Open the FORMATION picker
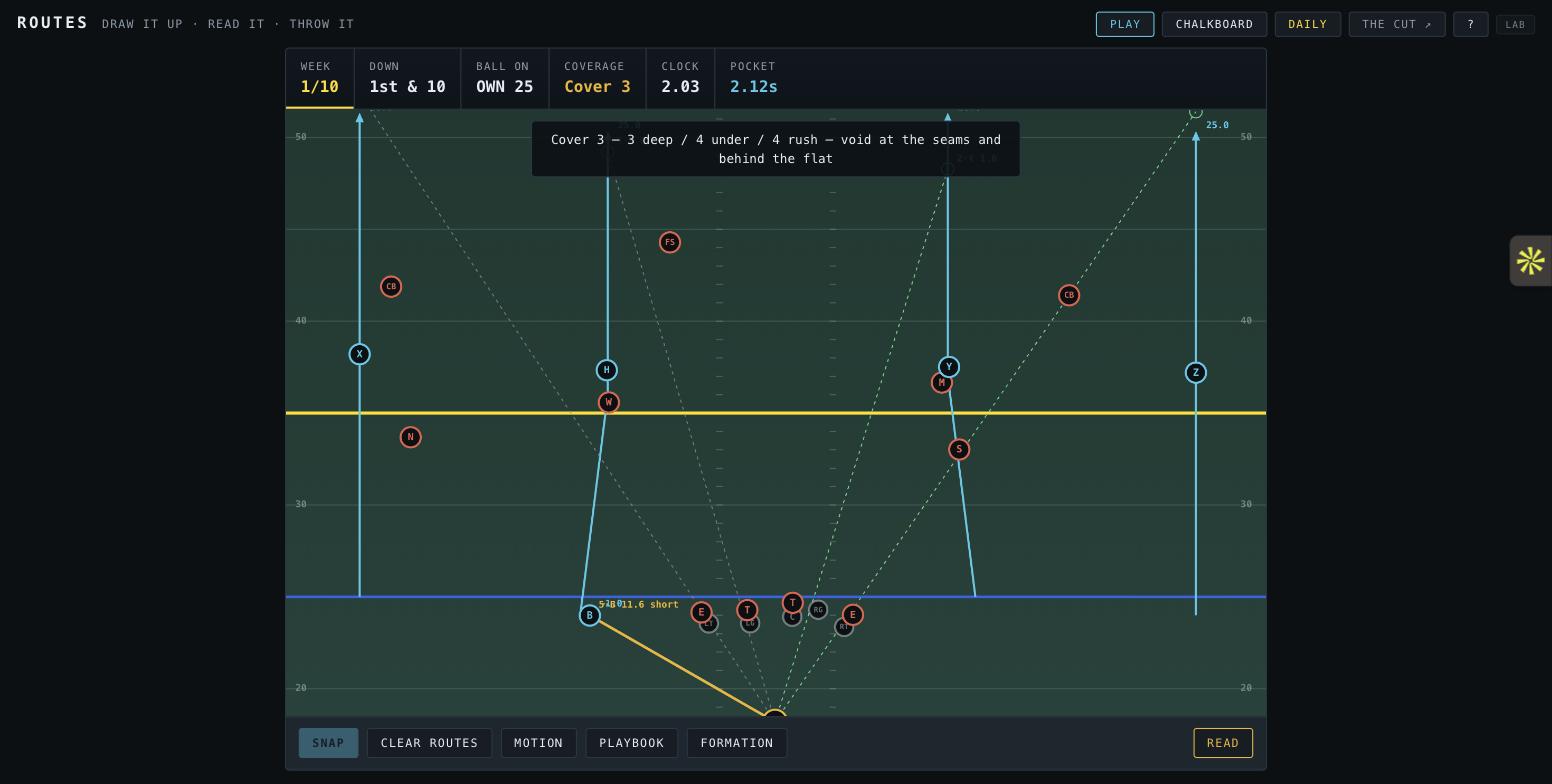Screen dimensions: 1552x784 click(x=737, y=743)
